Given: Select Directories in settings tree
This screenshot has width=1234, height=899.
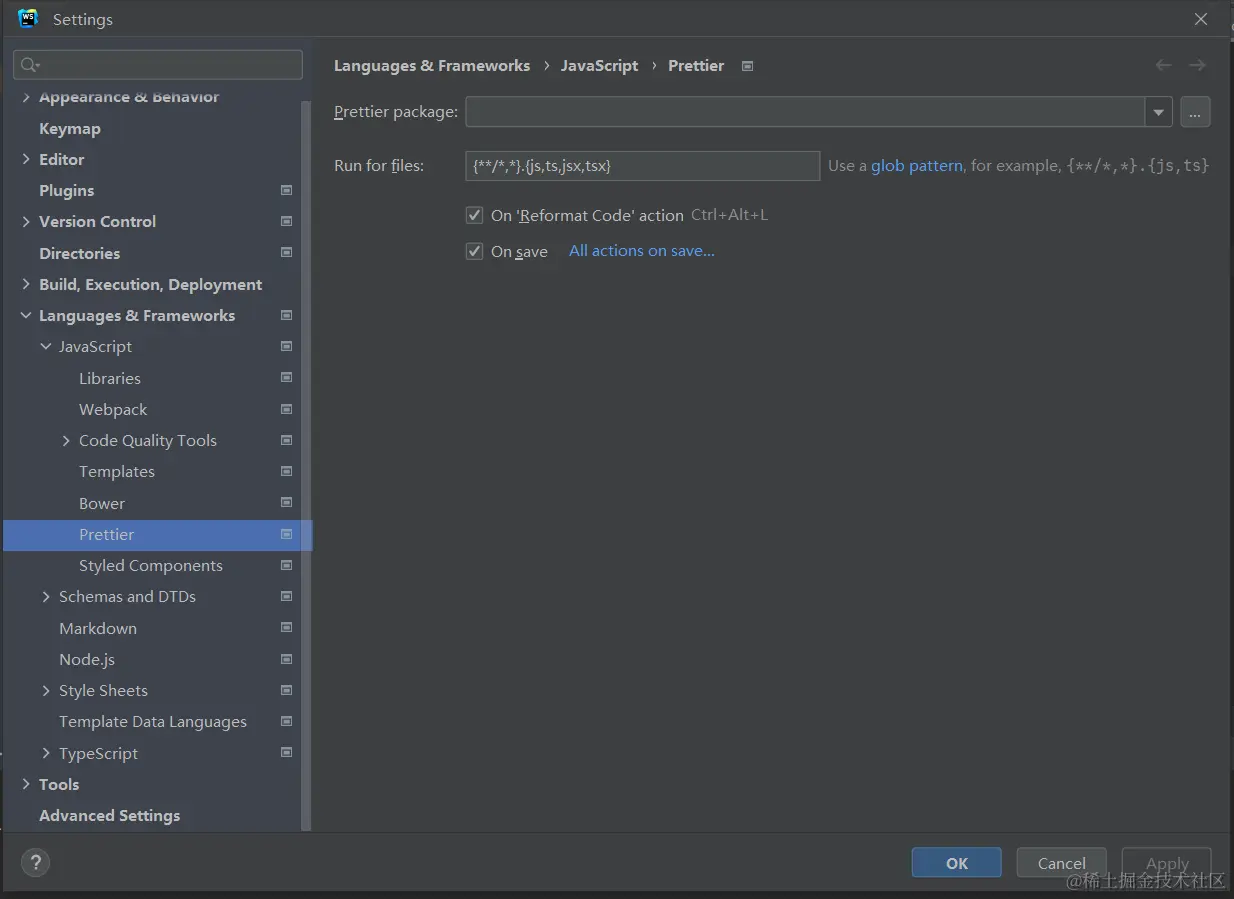Looking at the screenshot, I should (79, 253).
